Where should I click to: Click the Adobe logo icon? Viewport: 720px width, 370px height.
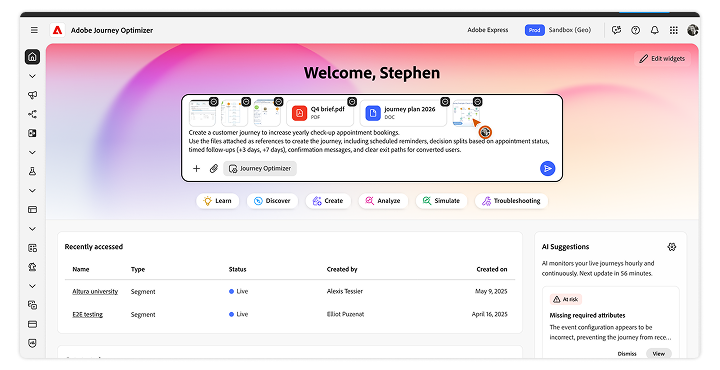(x=57, y=30)
